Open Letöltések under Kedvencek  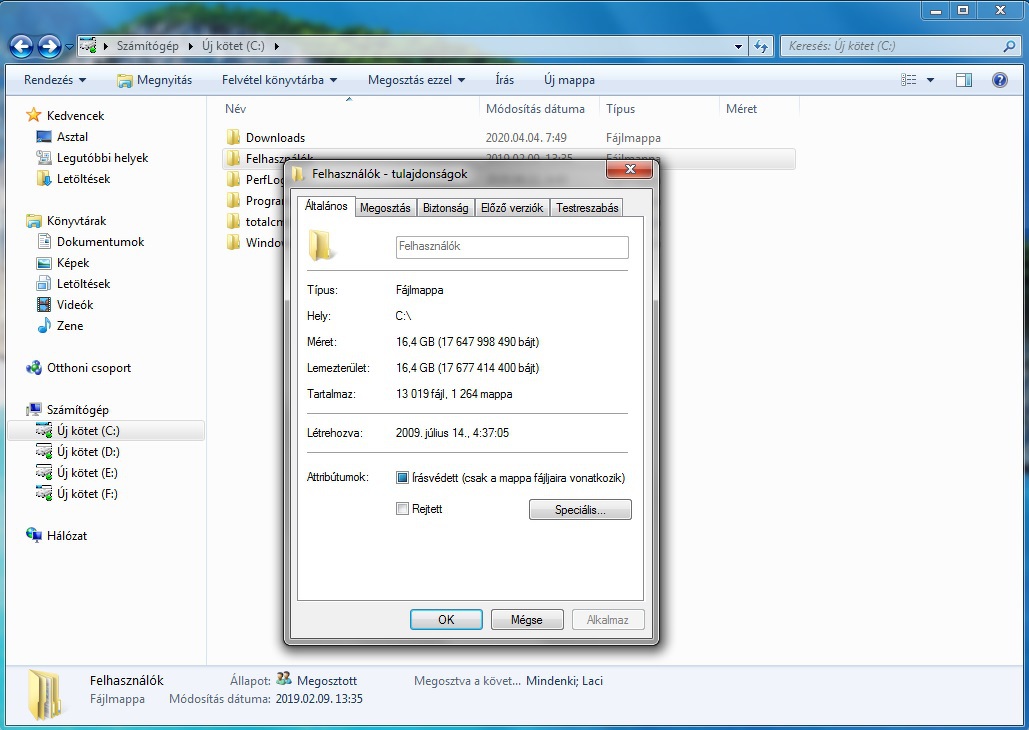[x=83, y=179]
